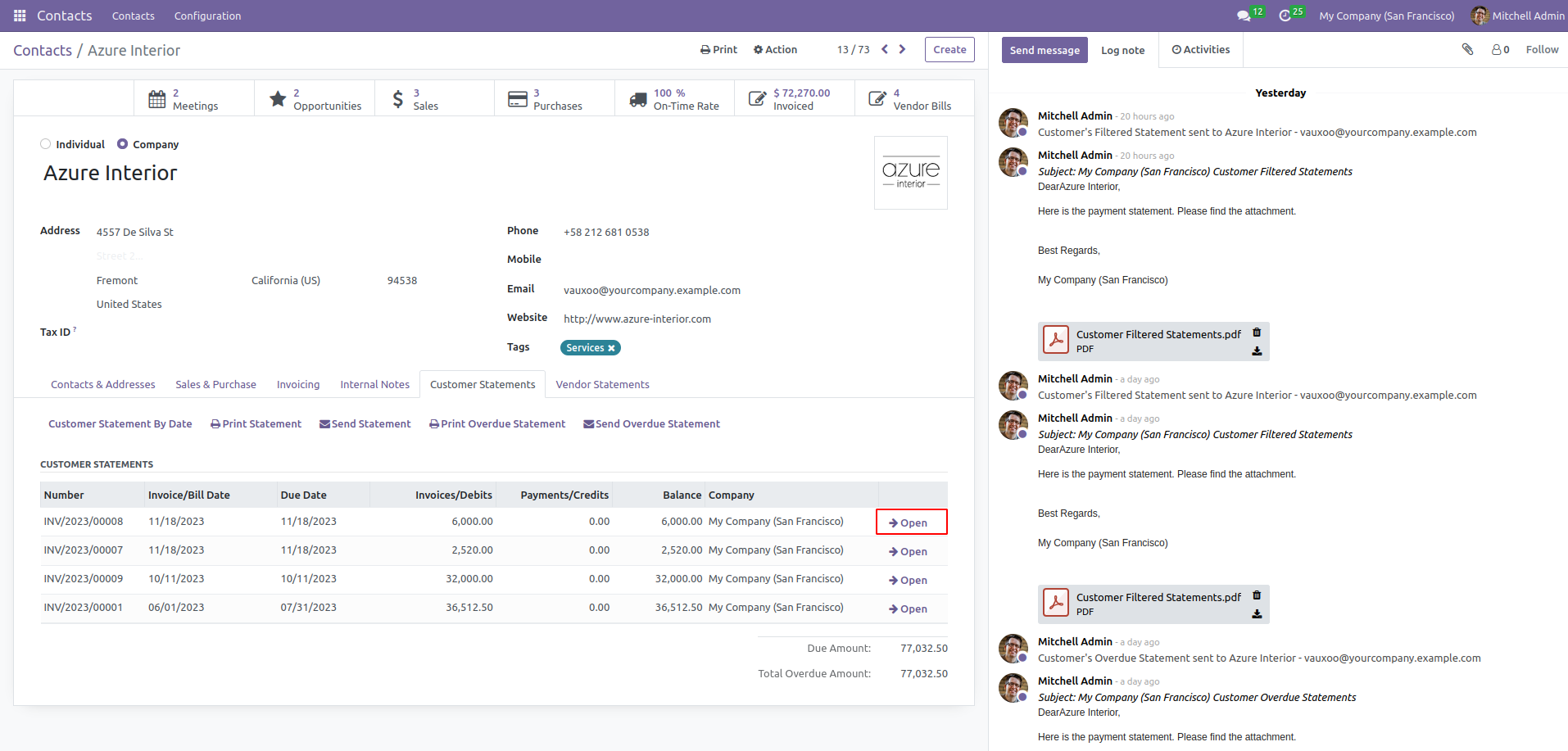Click the Azure Interior logo thumbnail

click(x=911, y=173)
